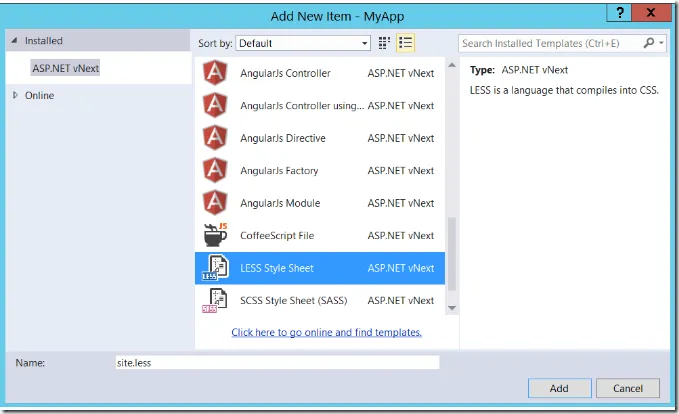Click the Add button
679x414 pixels.
click(x=559, y=388)
